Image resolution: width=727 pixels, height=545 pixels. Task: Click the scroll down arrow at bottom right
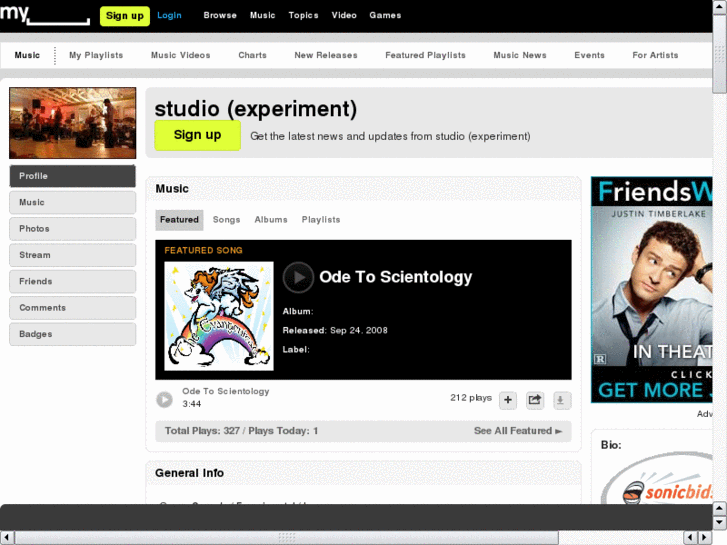720,523
